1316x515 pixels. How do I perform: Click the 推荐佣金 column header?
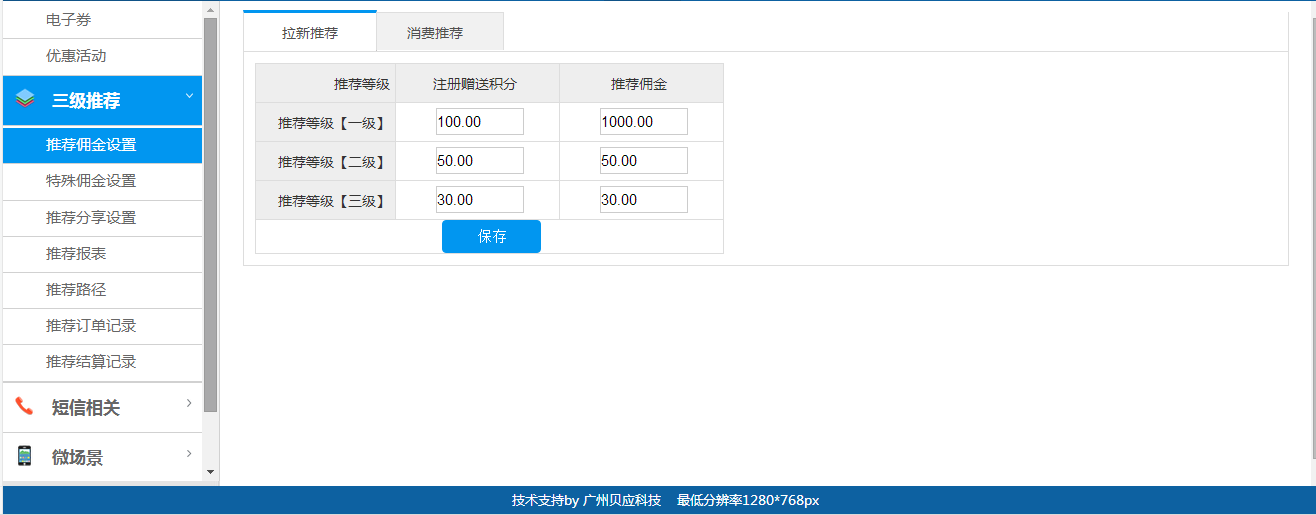641,84
